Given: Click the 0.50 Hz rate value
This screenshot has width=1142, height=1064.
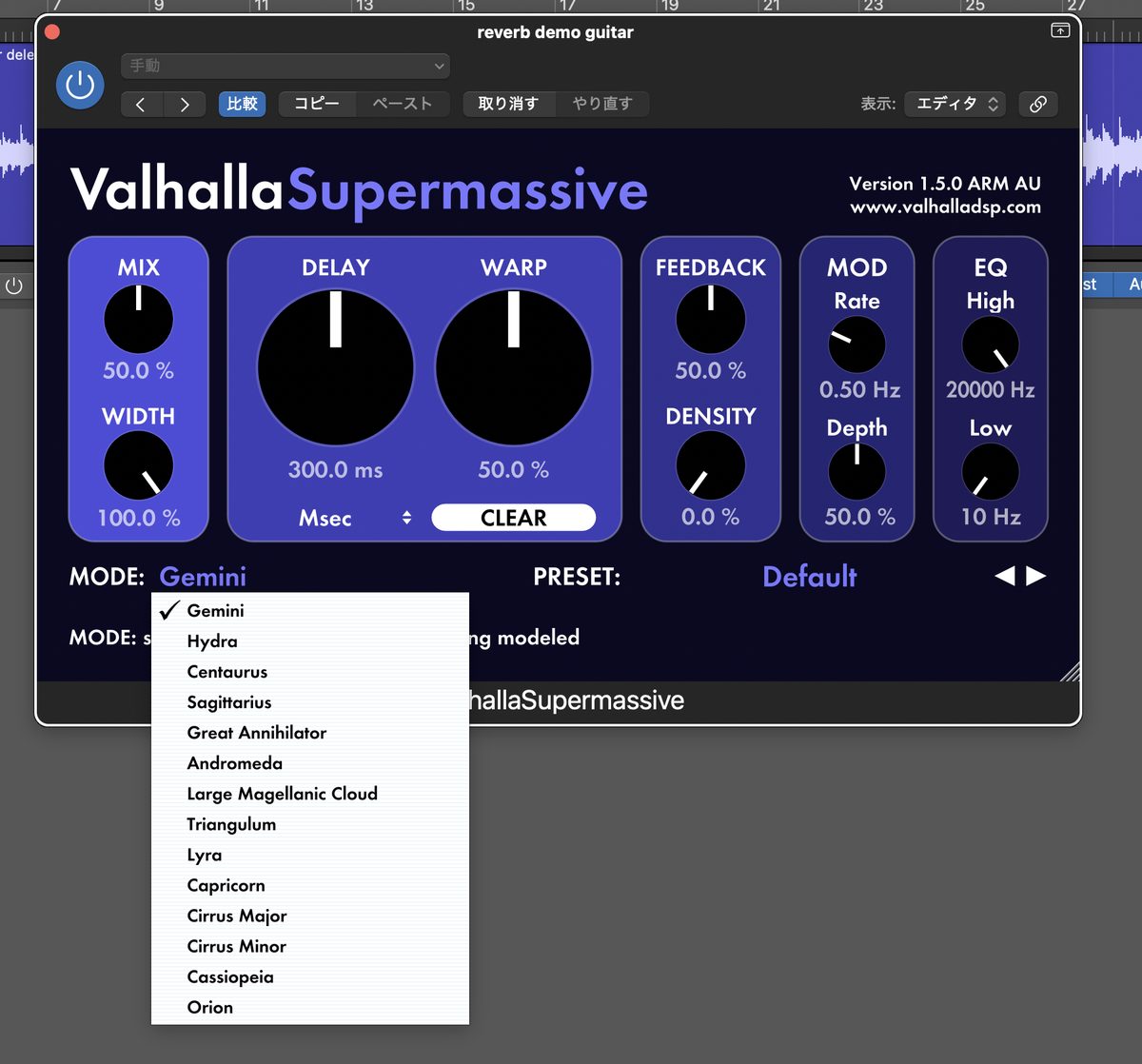Looking at the screenshot, I should pyautogui.click(x=859, y=389).
